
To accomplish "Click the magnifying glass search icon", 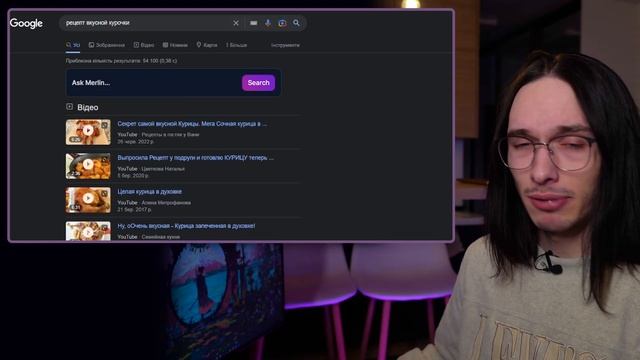I will click(296, 23).
